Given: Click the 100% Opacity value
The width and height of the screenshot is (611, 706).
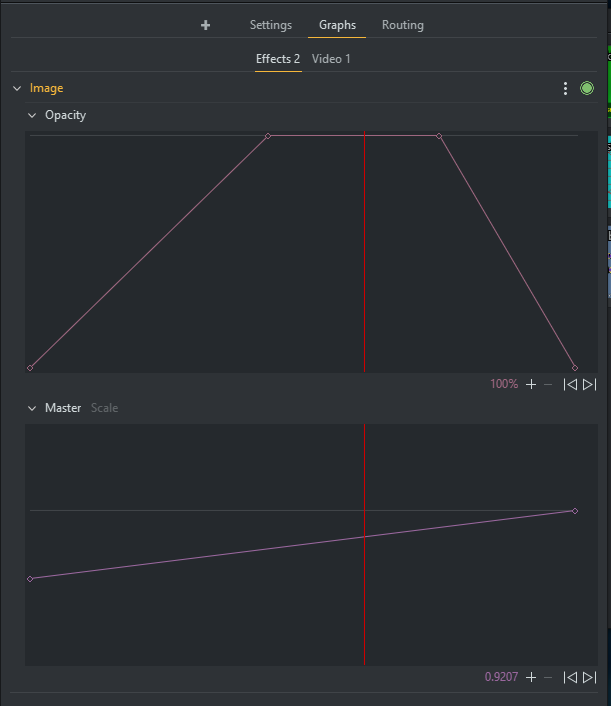Looking at the screenshot, I should (504, 384).
